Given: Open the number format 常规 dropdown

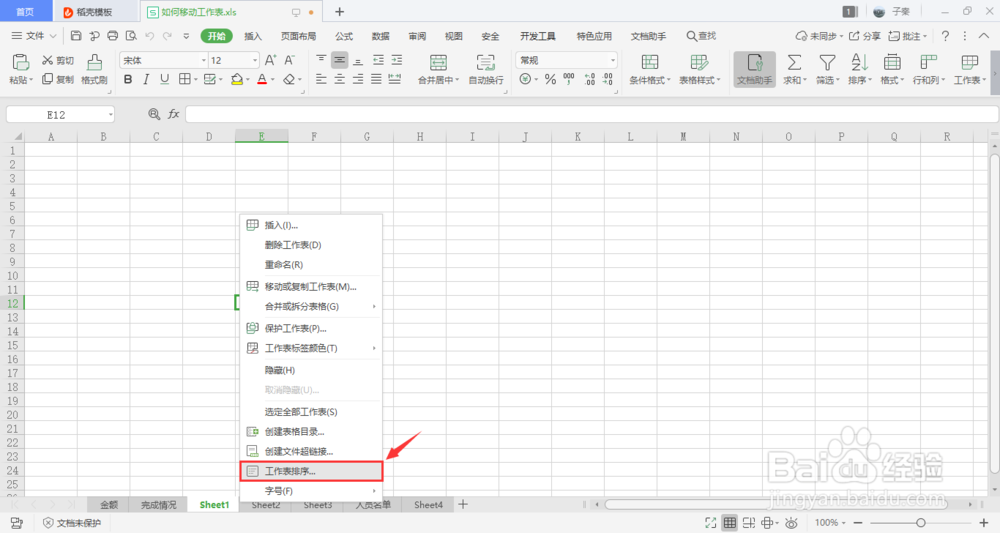Looking at the screenshot, I should pos(613,60).
